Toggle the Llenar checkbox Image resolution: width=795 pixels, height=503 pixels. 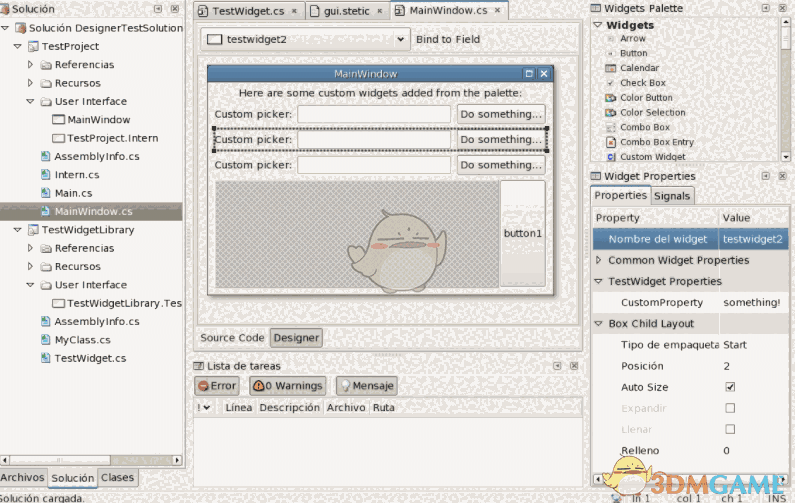tap(730, 429)
